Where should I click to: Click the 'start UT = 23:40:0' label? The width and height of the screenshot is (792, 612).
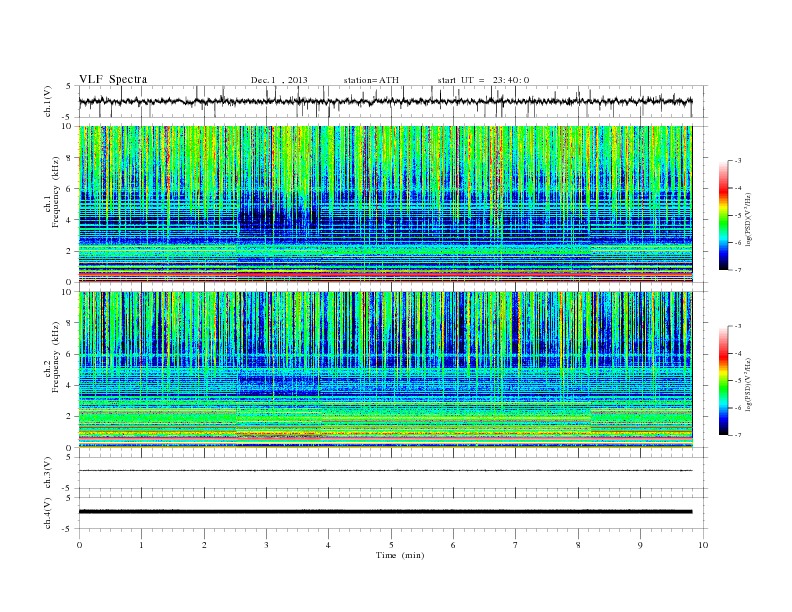point(483,80)
